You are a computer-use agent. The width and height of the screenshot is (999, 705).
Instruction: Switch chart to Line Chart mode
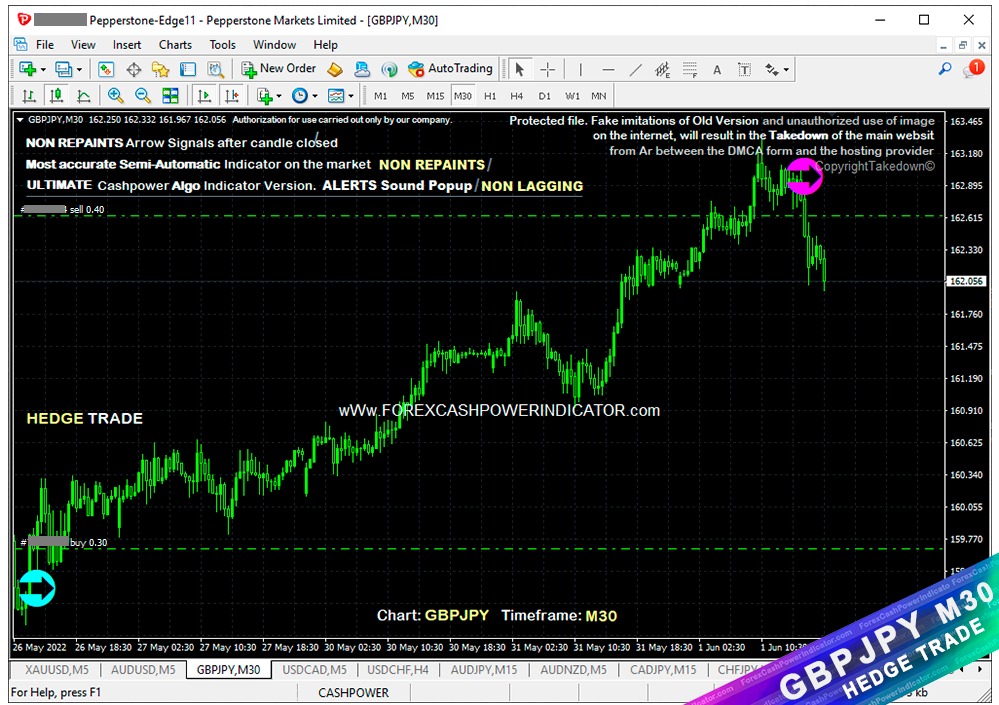(x=83, y=96)
